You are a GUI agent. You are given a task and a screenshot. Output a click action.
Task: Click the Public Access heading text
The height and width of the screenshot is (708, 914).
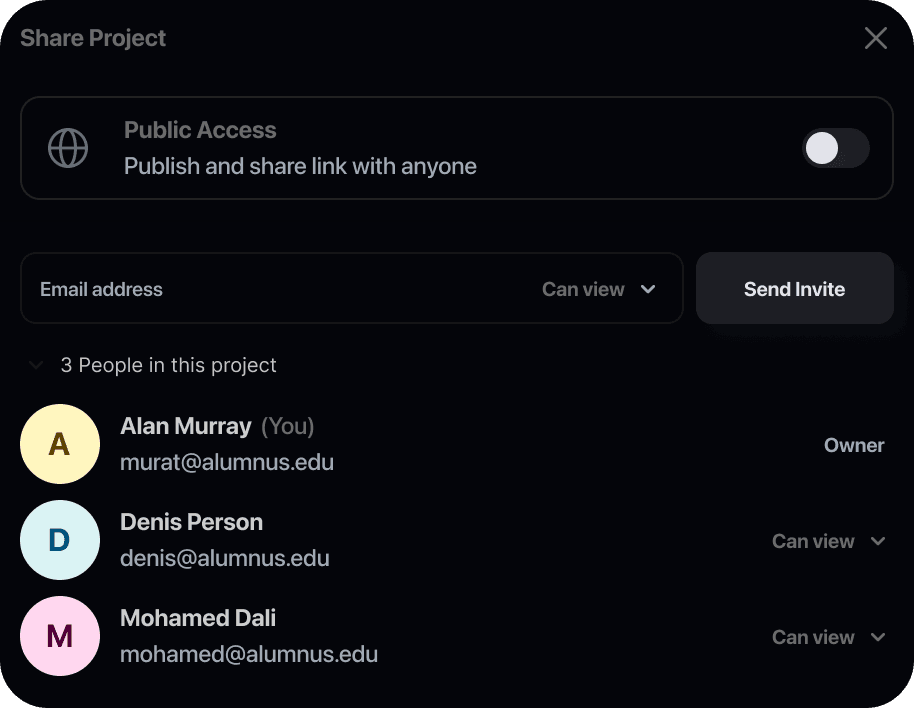point(200,130)
